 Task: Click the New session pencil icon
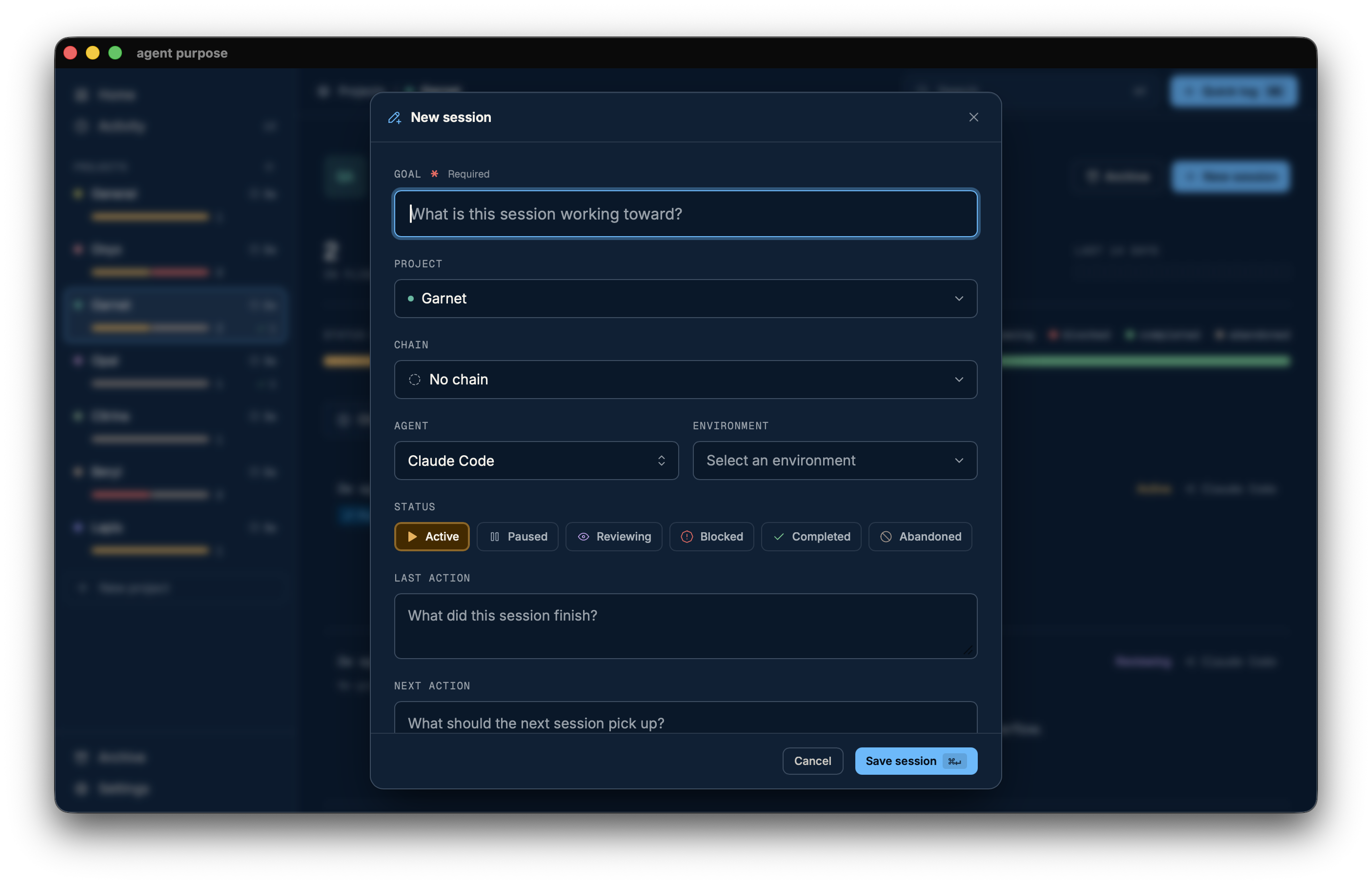pyautogui.click(x=395, y=118)
